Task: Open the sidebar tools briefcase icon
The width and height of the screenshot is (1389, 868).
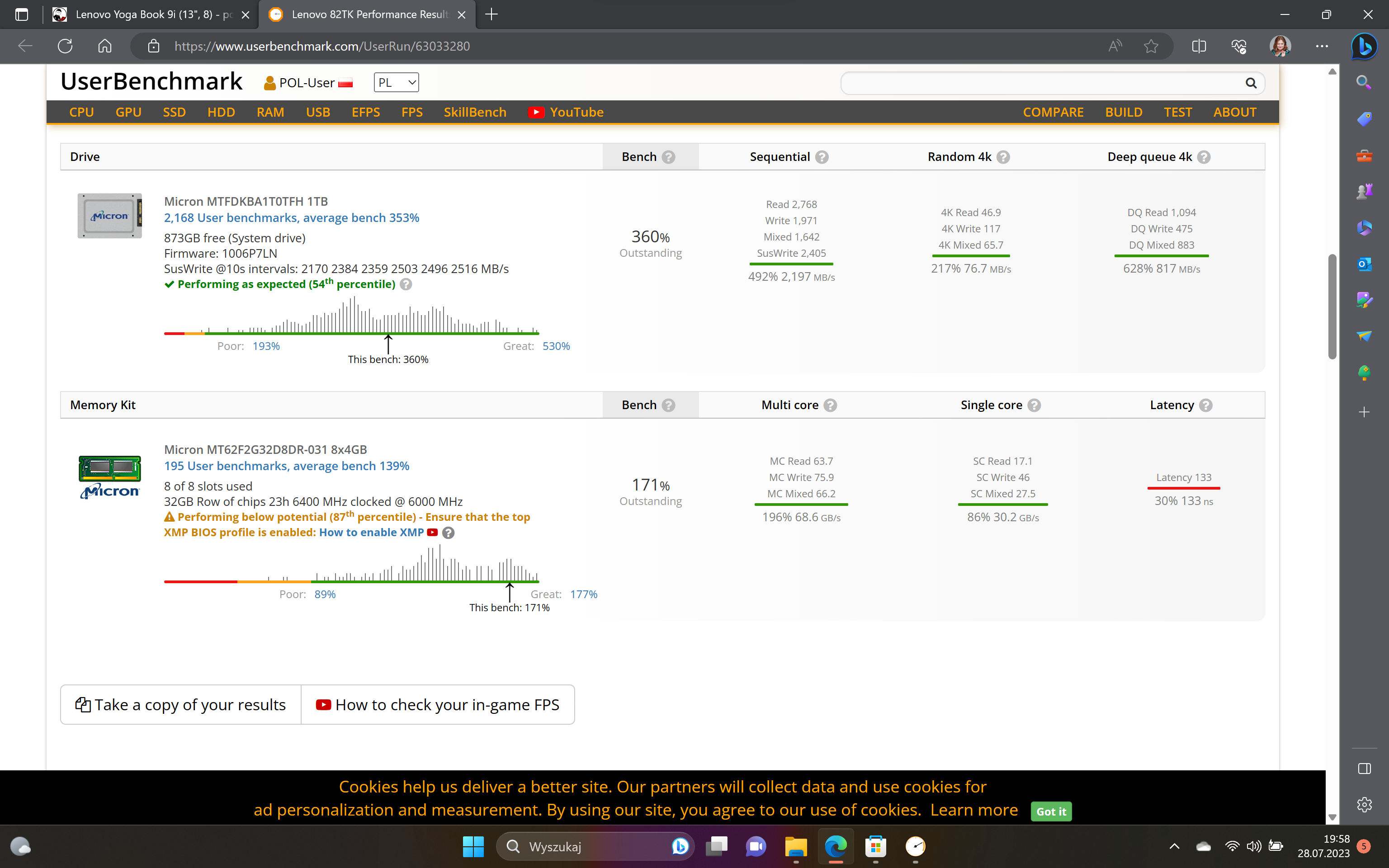Action: click(1364, 156)
